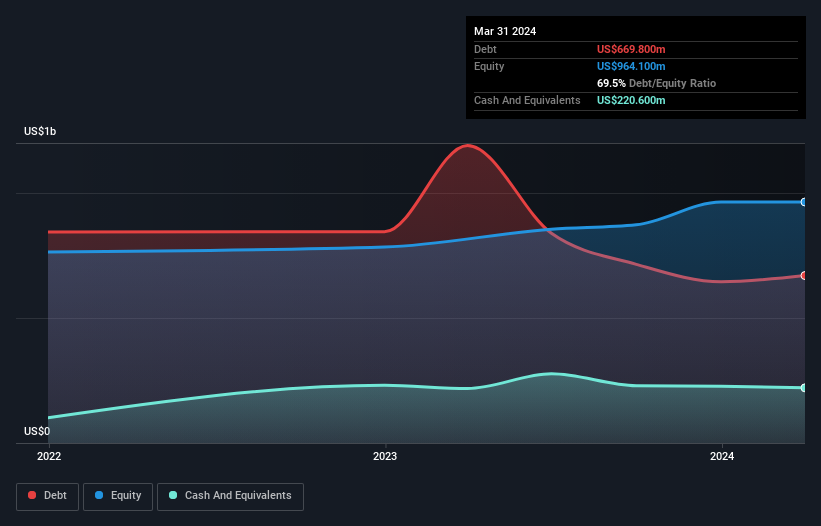Click the 69.5% Debt/Equity Ratio text
This screenshot has height=526, width=821.
click(x=656, y=83)
